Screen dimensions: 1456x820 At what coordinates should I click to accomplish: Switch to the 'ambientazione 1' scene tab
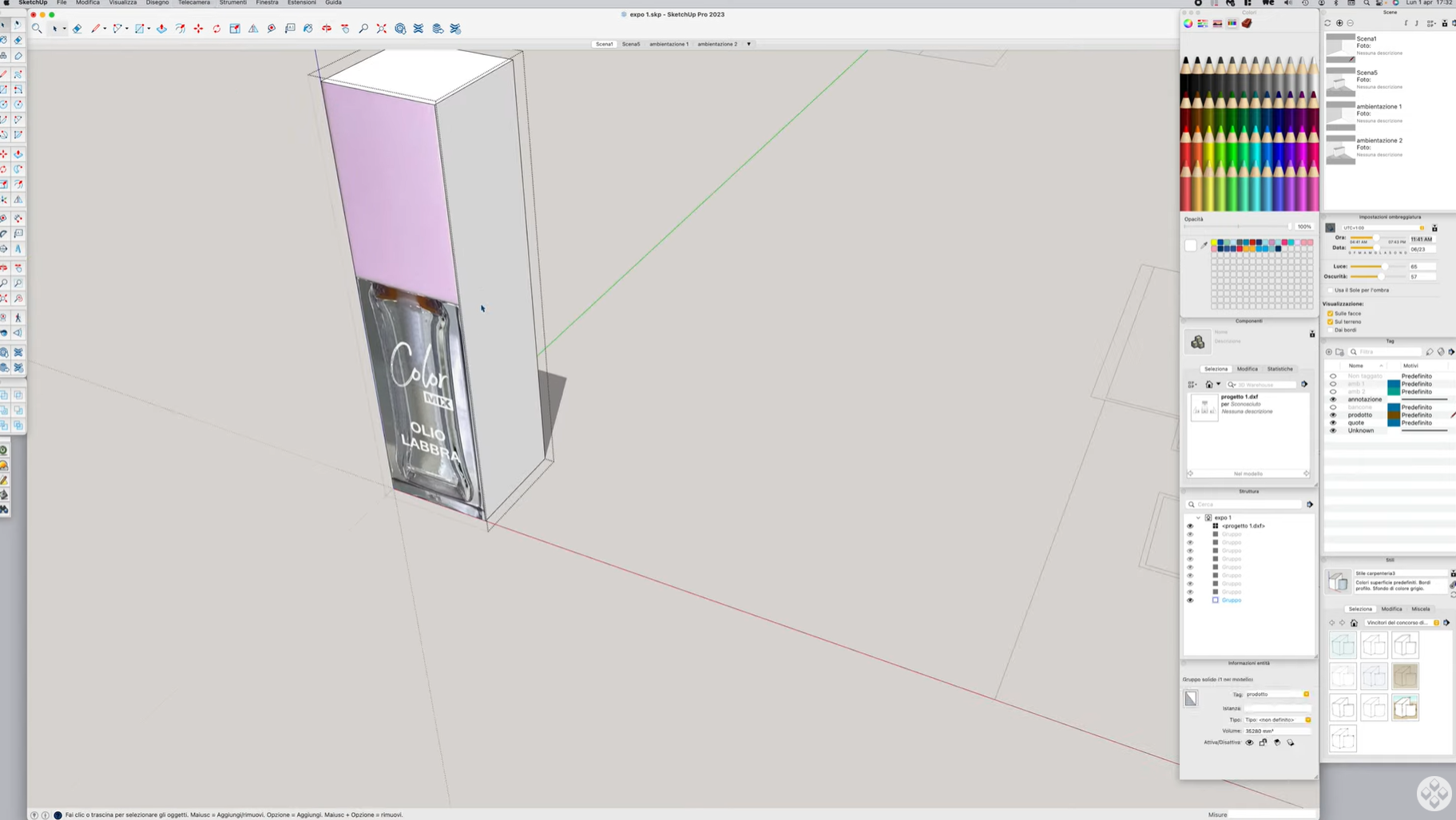point(668,44)
